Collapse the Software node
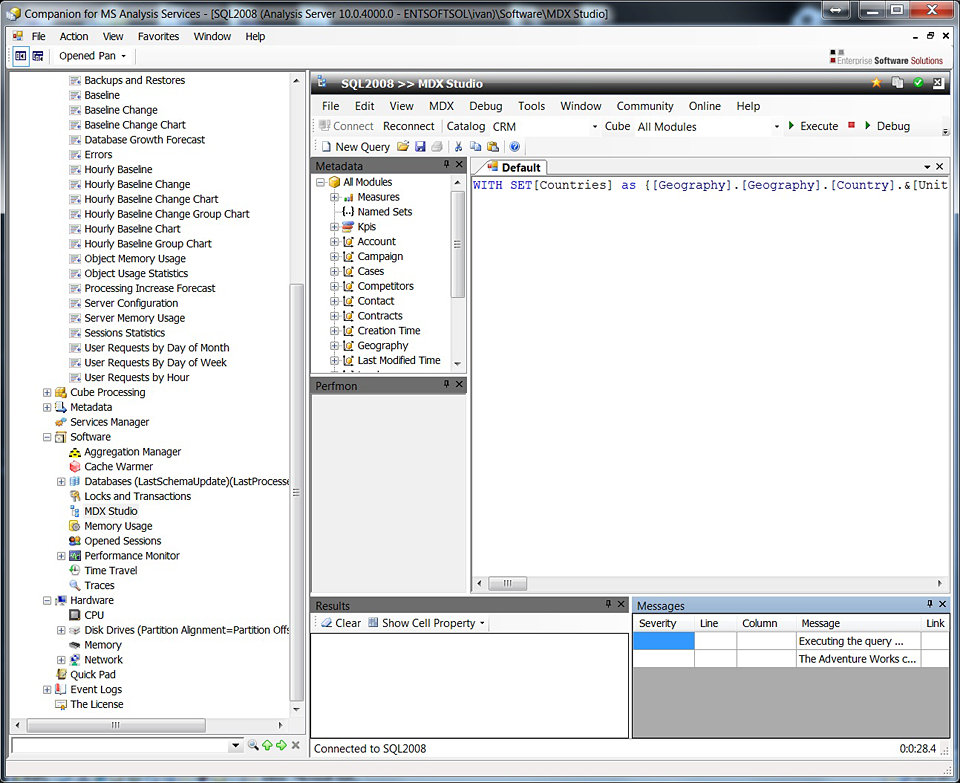This screenshot has width=960, height=783. coord(47,437)
